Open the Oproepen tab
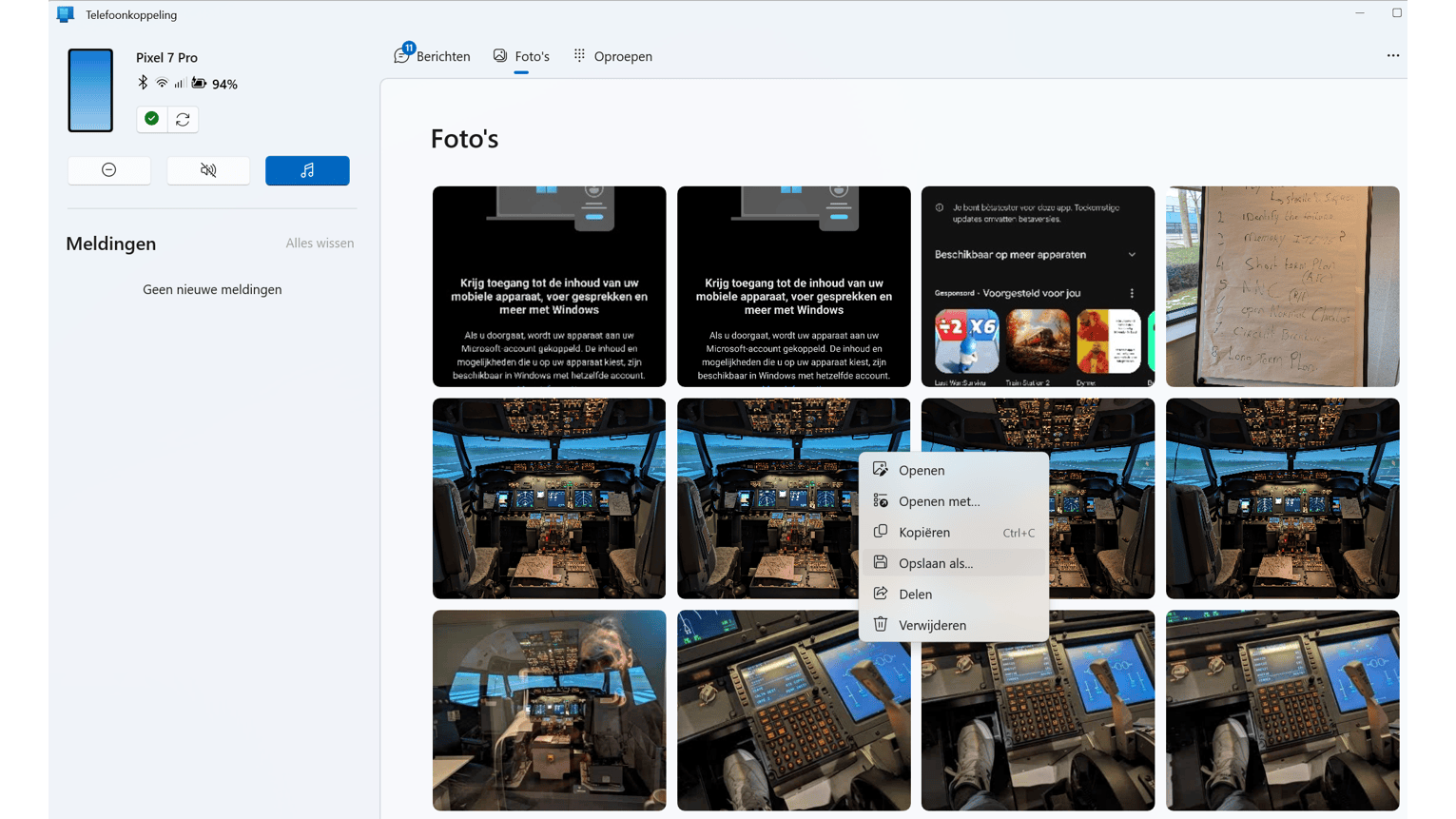Image resolution: width=1456 pixels, height=819 pixels. (612, 56)
